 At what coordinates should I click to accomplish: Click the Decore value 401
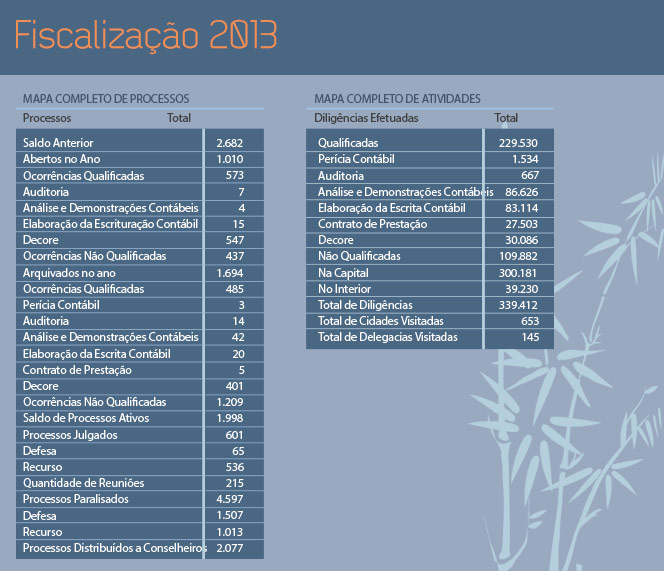tap(235, 386)
